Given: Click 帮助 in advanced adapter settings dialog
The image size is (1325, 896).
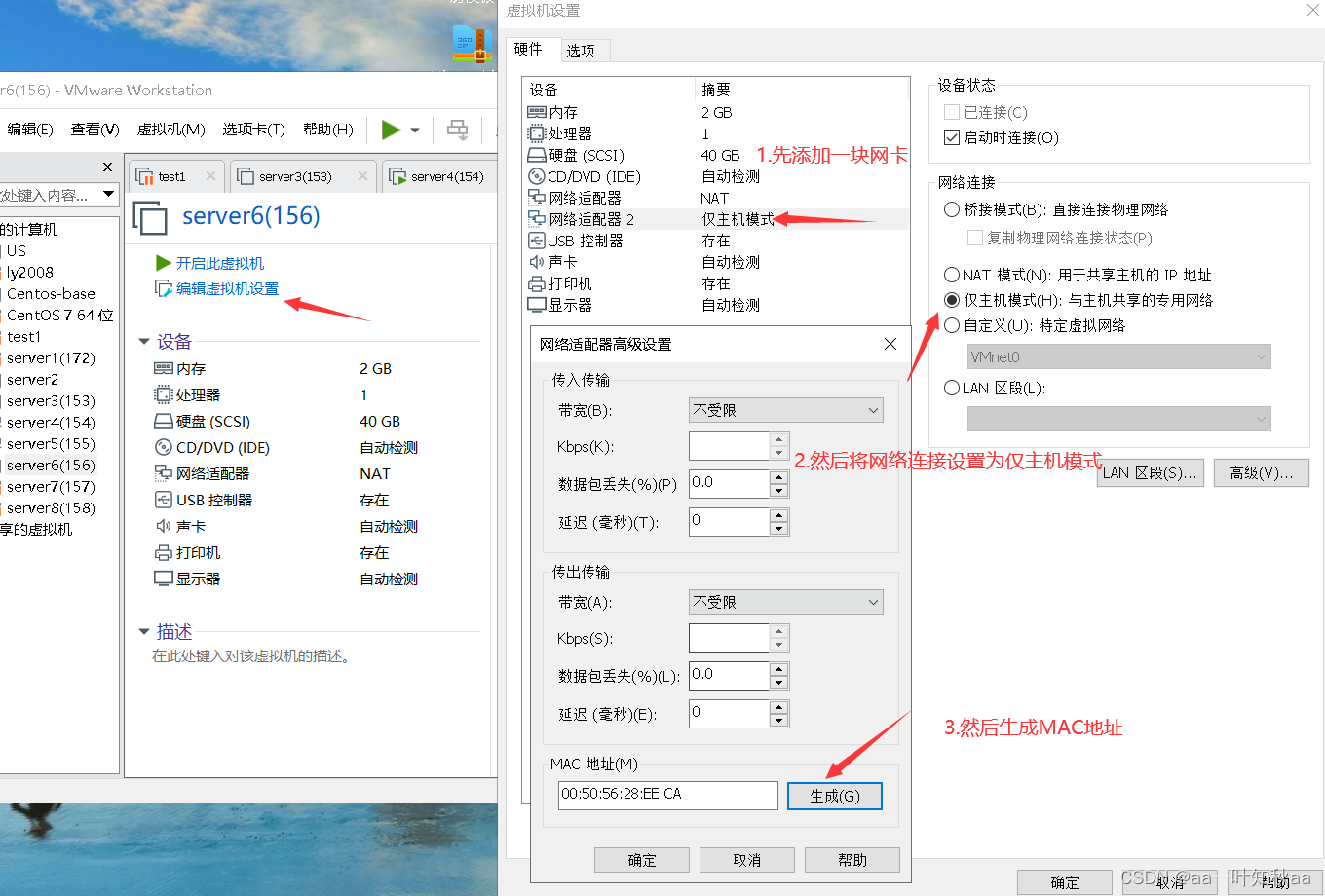Looking at the screenshot, I should 852,860.
